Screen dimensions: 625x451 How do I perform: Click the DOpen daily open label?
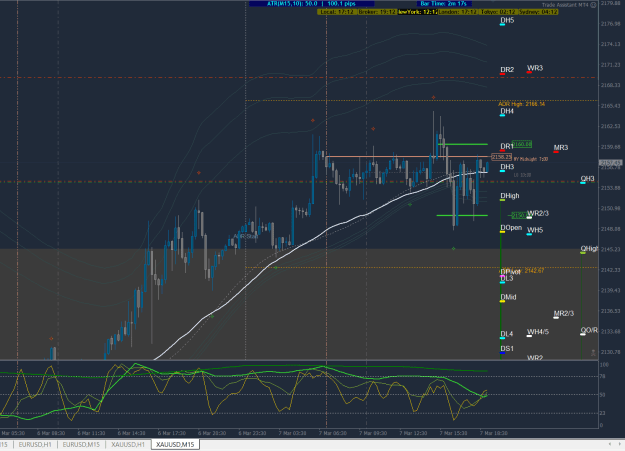(x=511, y=228)
